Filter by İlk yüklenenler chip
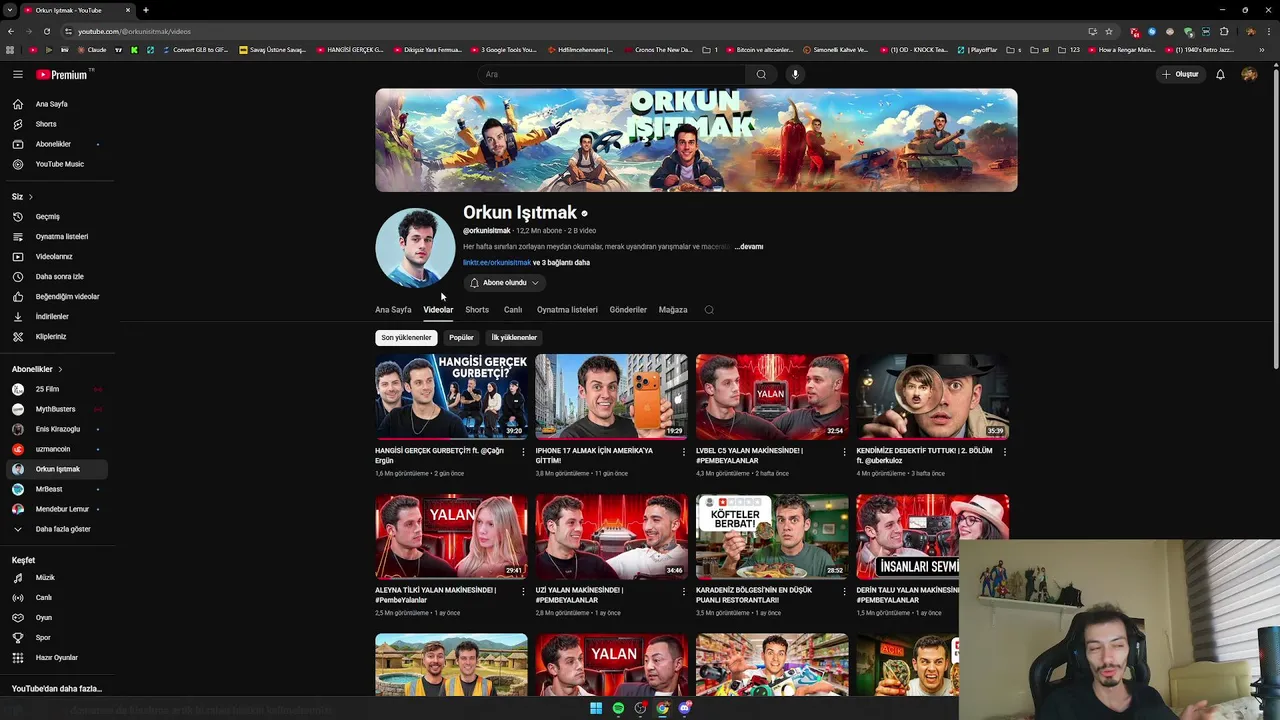This screenshot has height=720, width=1280. tap(514, 338)
